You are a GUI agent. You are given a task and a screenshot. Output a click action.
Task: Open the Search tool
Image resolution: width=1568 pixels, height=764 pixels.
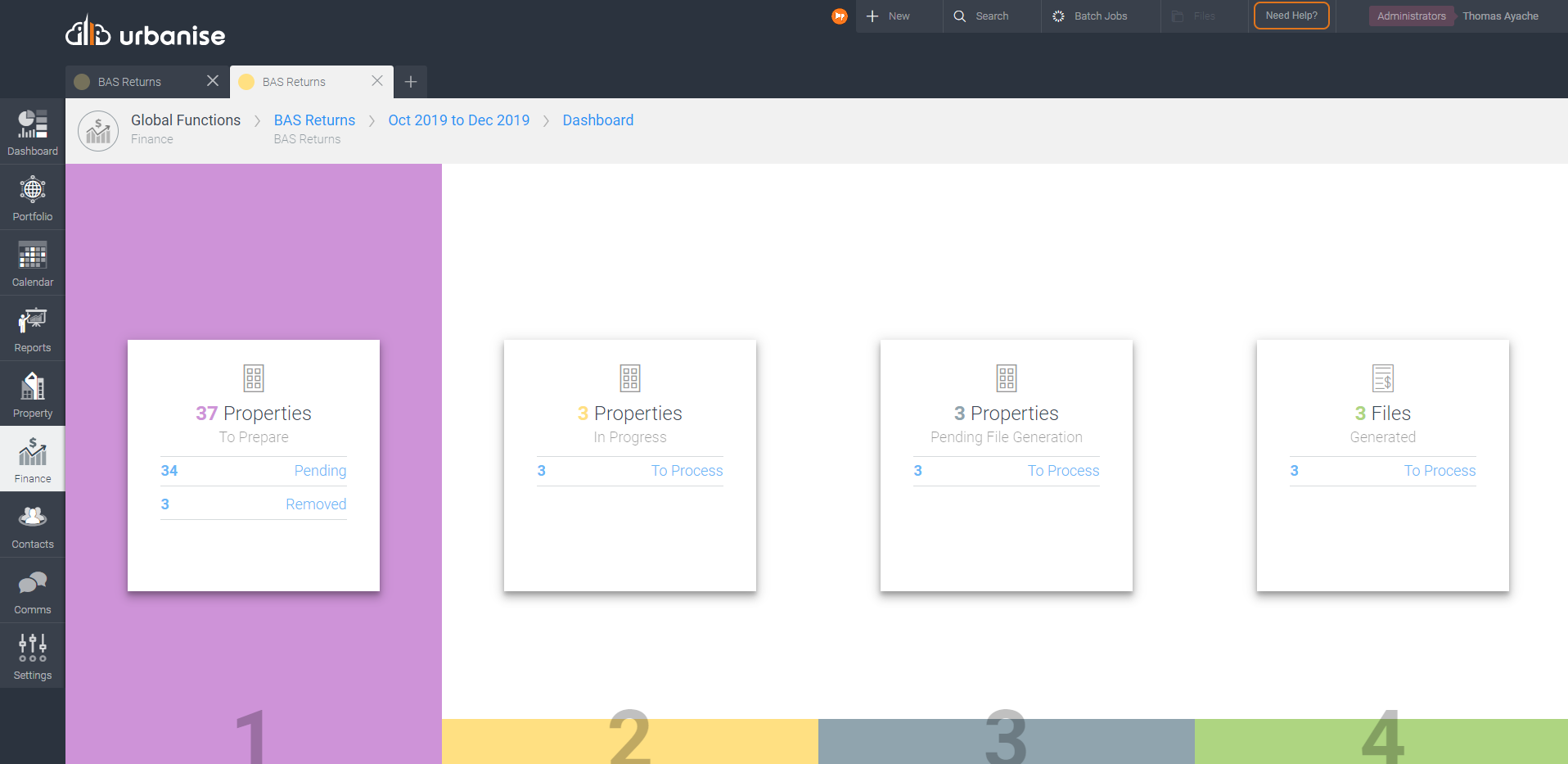click(981, 16)
